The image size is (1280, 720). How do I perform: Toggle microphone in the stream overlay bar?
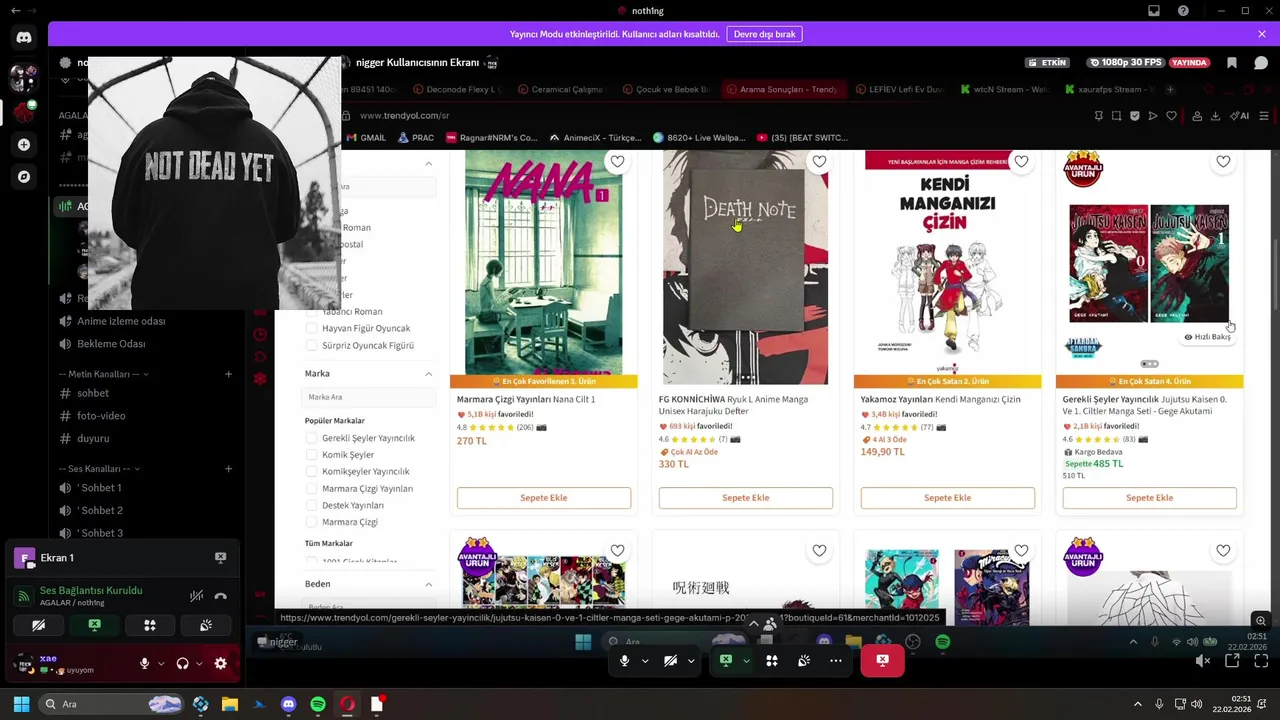pyautogui.click(x=625, y=661)
